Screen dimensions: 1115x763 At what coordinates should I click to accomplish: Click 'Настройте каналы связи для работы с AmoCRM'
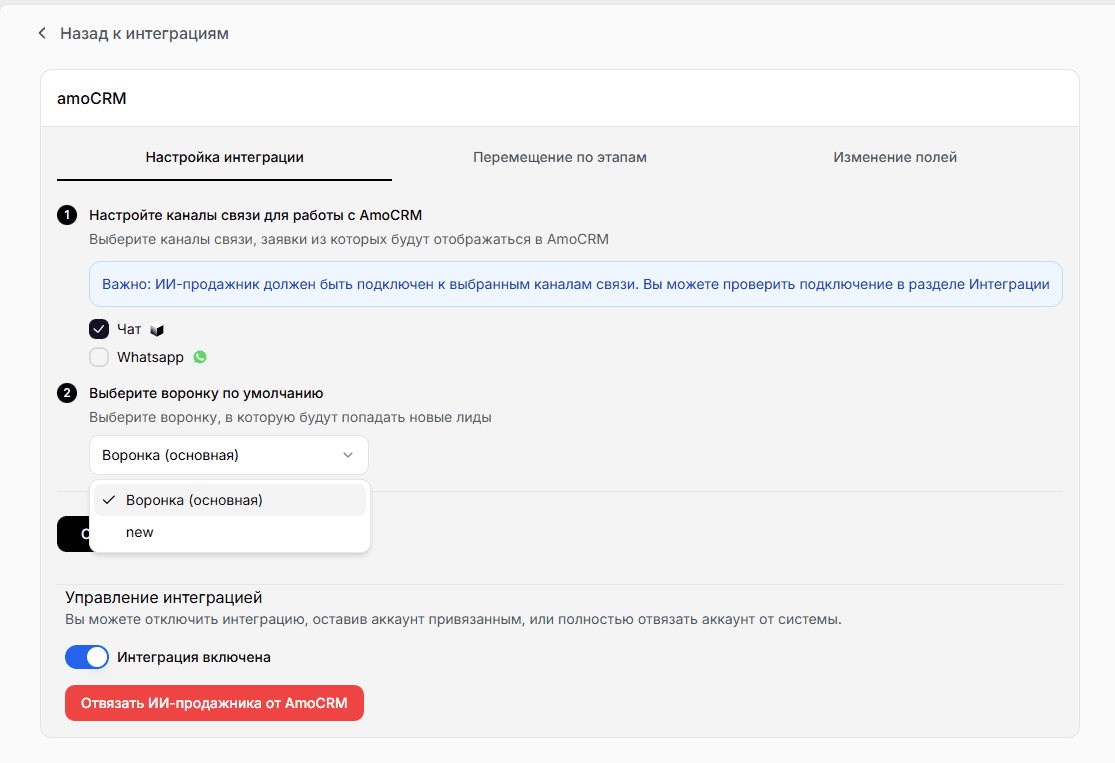[x=255, y=215]
